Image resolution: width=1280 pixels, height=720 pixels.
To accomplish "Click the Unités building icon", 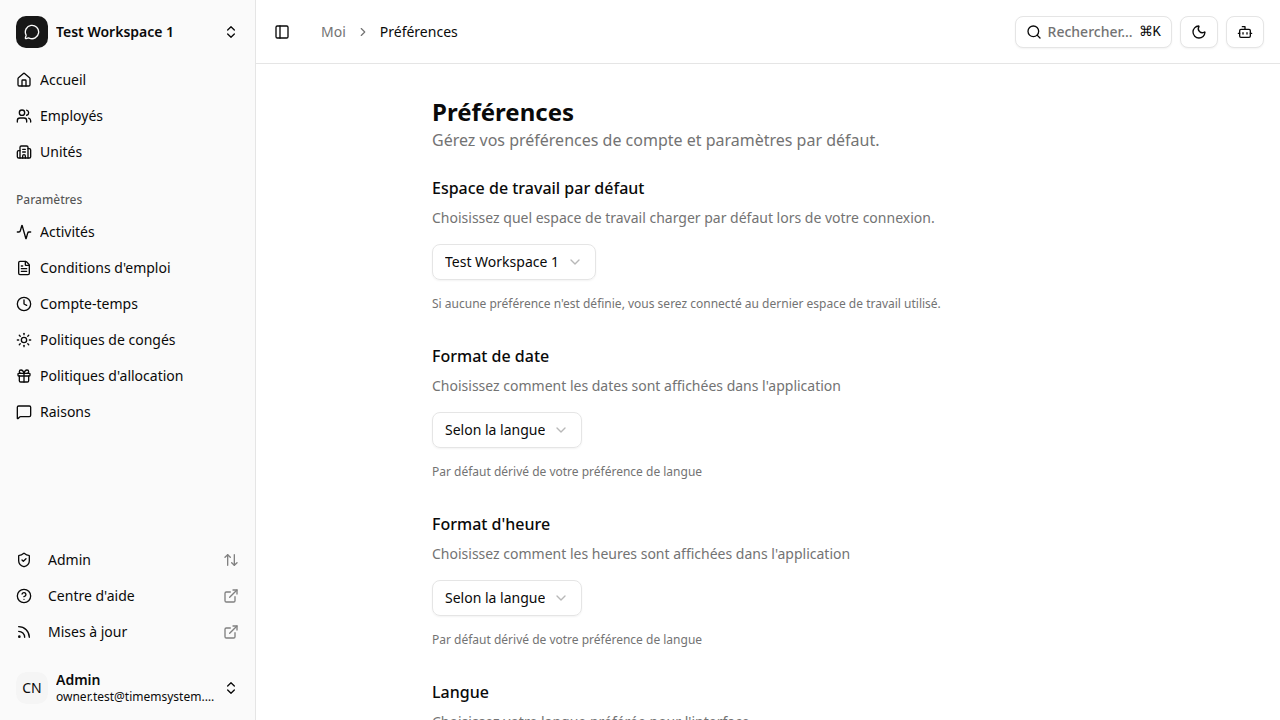I will (x=23, y=151).
